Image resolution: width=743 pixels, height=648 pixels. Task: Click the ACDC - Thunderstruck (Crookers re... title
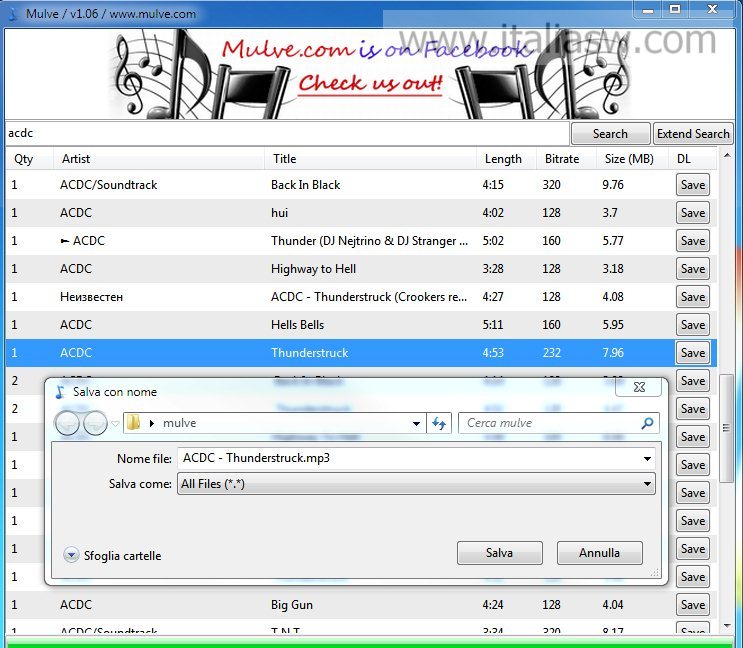[x=369, y=297]
